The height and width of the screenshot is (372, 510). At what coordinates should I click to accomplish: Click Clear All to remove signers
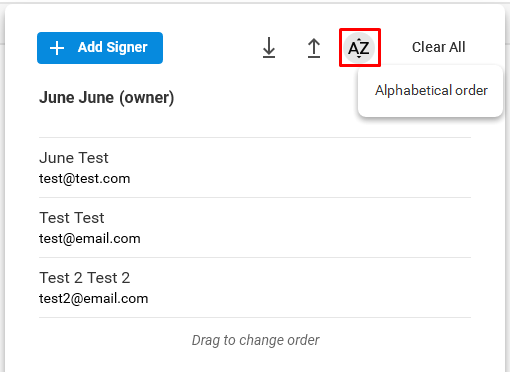[x=439, y=47]
